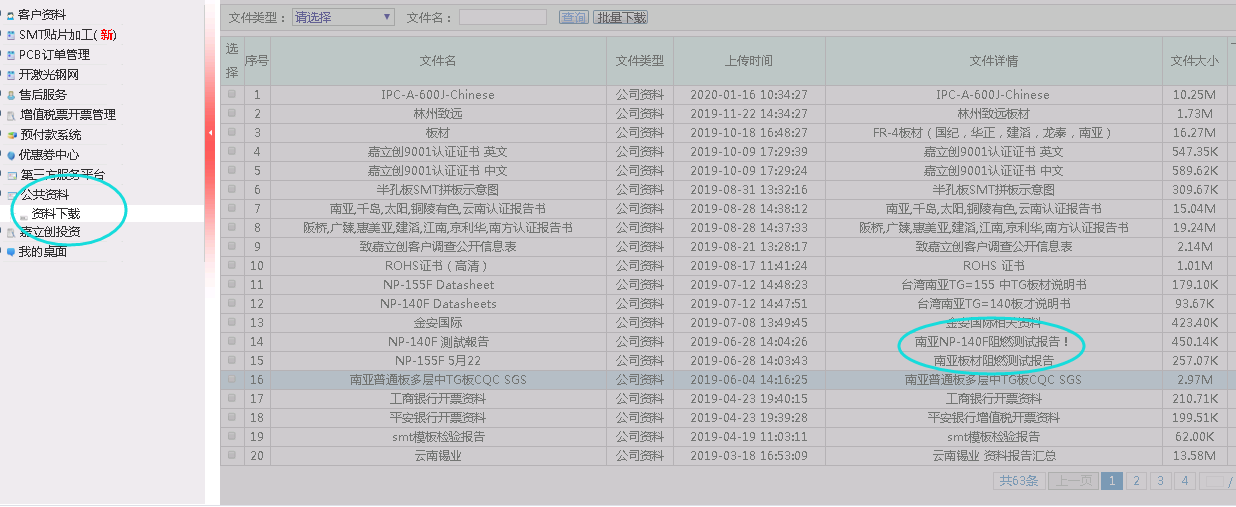Click the 优惠券中心 sidebar icon

coord(11,155)
